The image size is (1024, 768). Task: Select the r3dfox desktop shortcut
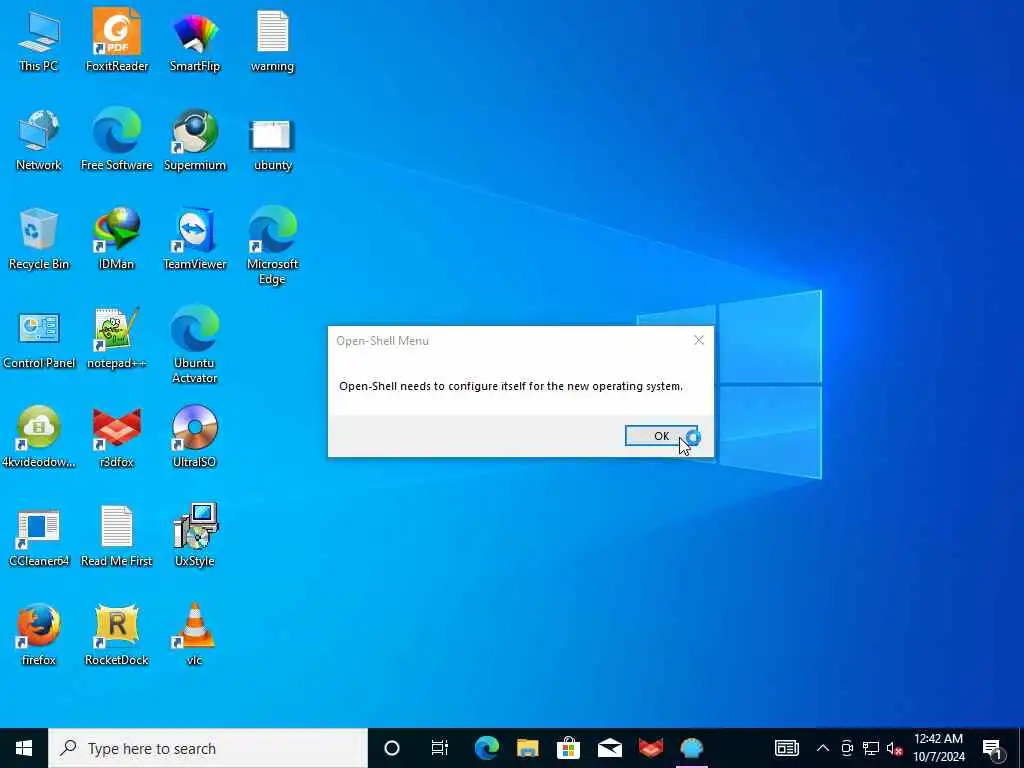click(116, 436)
